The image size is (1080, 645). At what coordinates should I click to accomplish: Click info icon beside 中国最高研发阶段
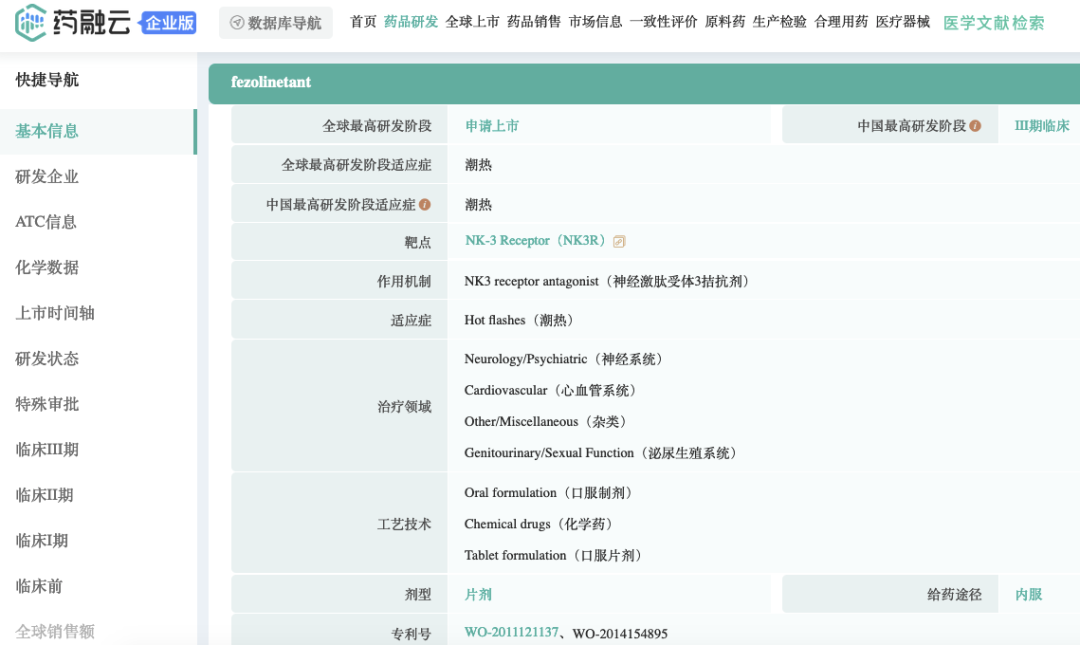point(975,125)
